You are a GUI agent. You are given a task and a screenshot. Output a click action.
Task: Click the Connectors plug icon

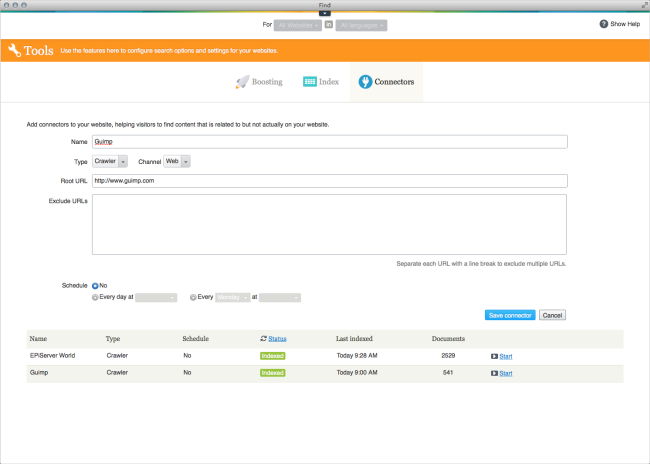pyautogui.click(x=366, y=81)
